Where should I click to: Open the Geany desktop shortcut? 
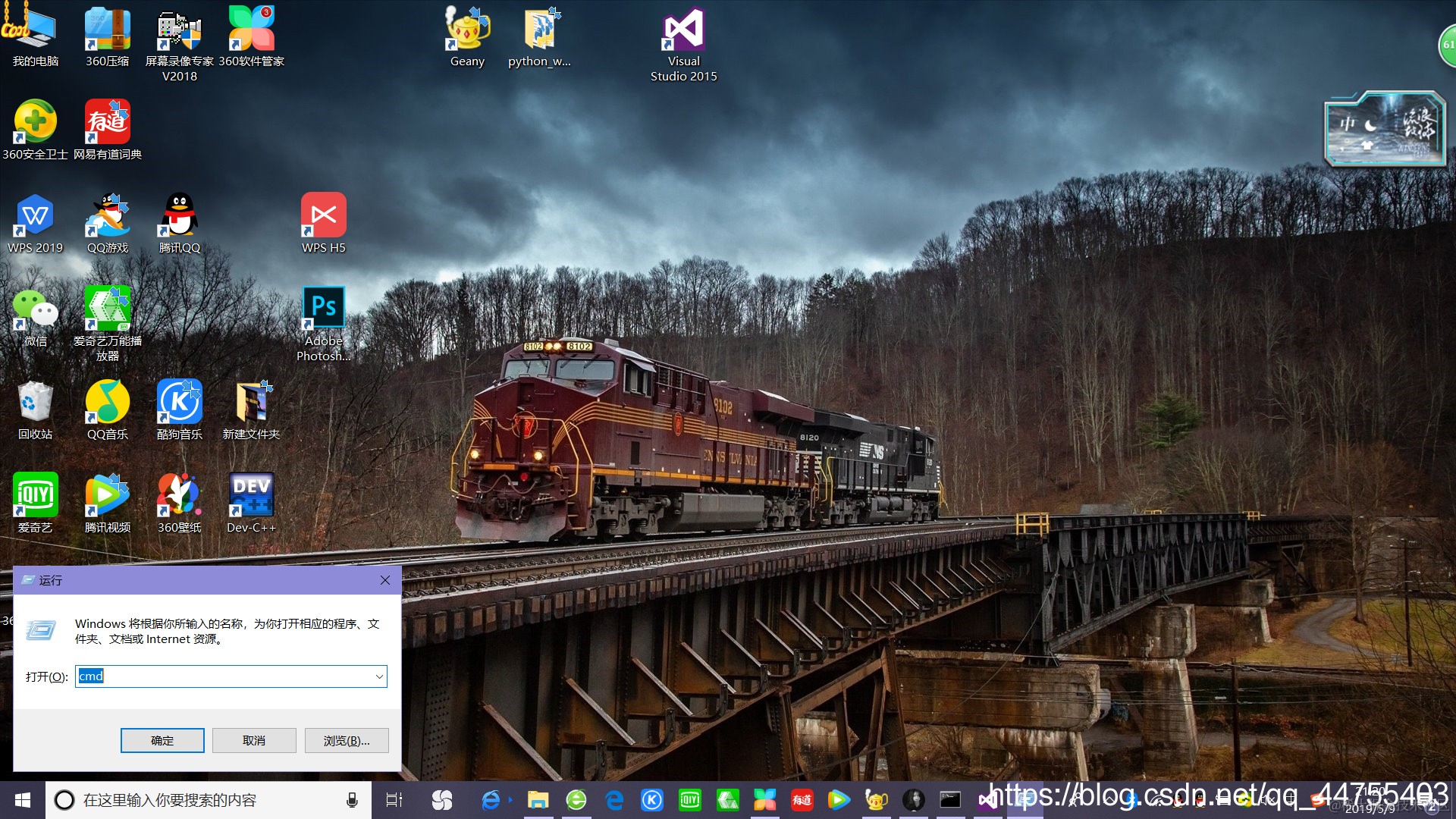tap(467, 30)
